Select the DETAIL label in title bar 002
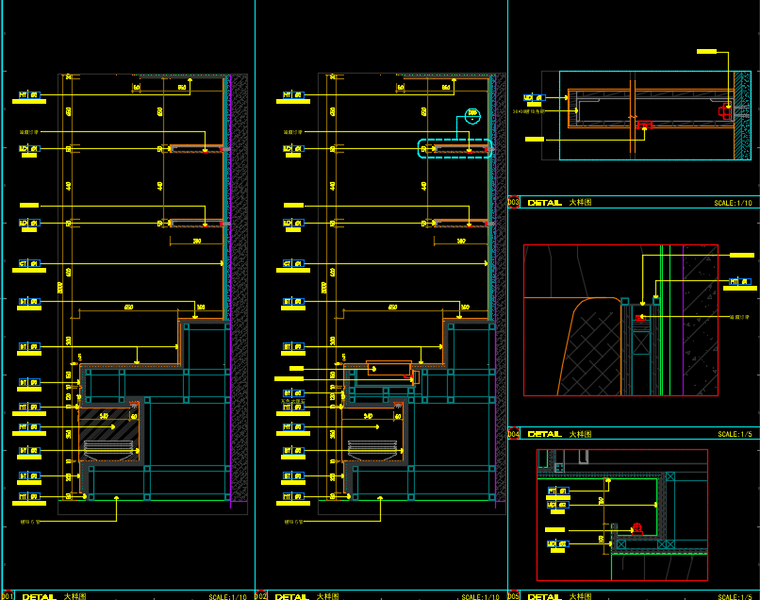This screenshot has height=600, width=760. pos(292,597)
